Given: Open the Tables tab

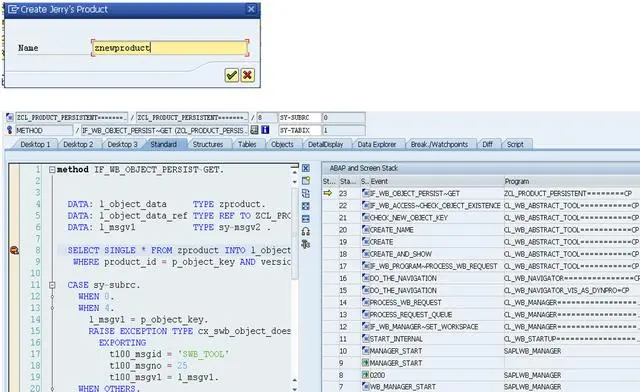Looking at the screenshot, I should click(247, 144).
